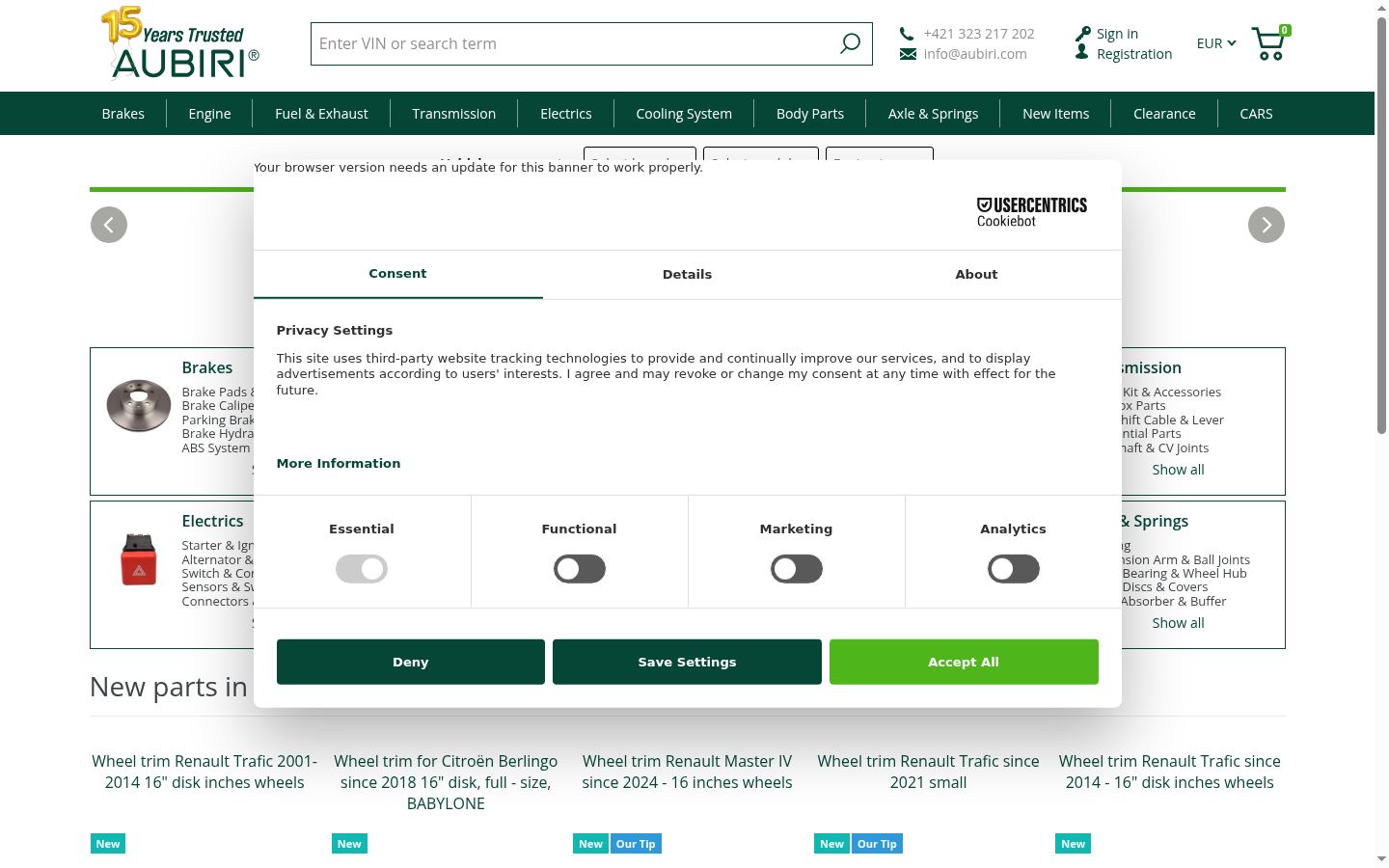Screen dimensions: 1389x868
Task: Open Wheel trim Renault Trafic since 2014 product
Action: tap(1169, 772)
